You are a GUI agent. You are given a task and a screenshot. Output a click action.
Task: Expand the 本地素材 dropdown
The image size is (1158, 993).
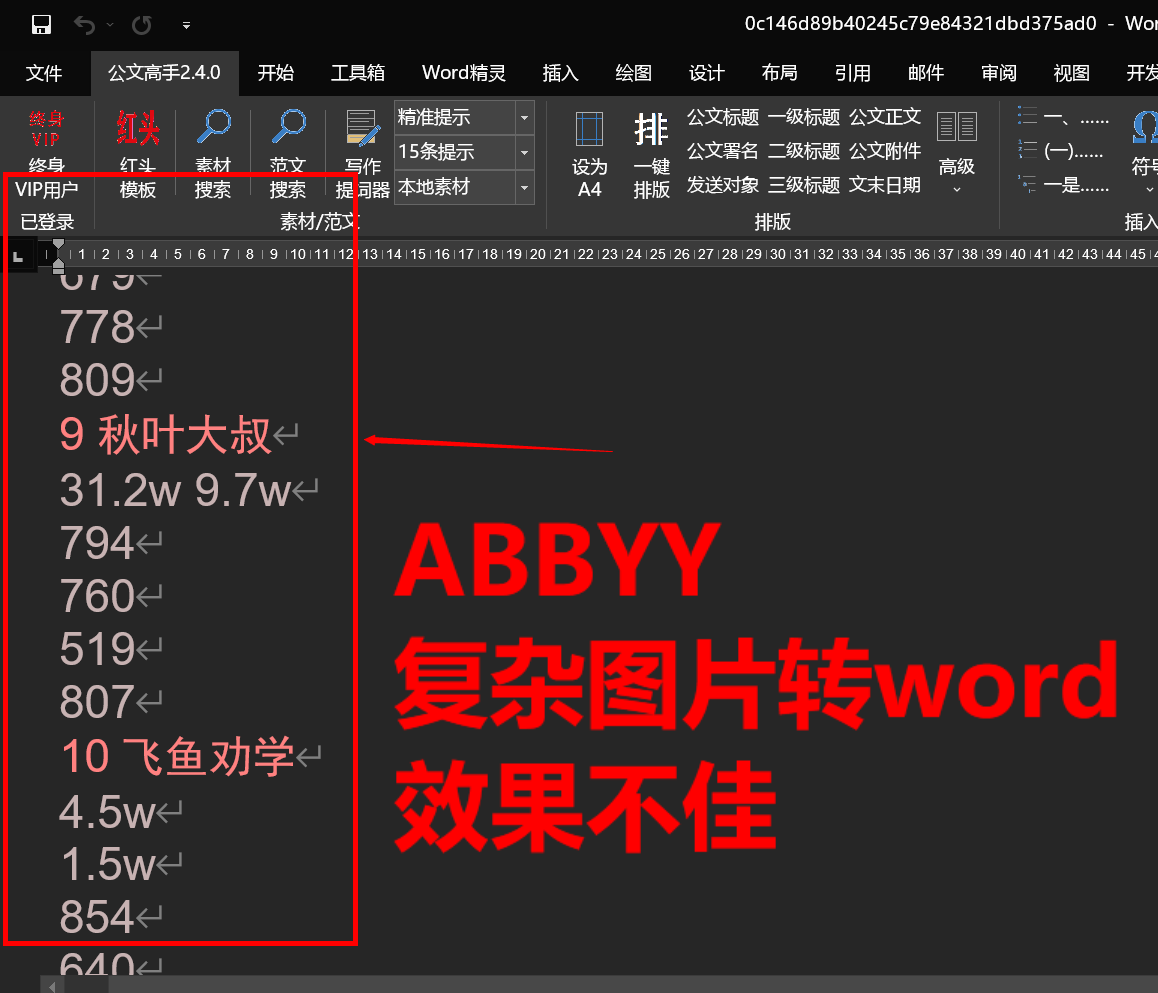pos(524,188)
